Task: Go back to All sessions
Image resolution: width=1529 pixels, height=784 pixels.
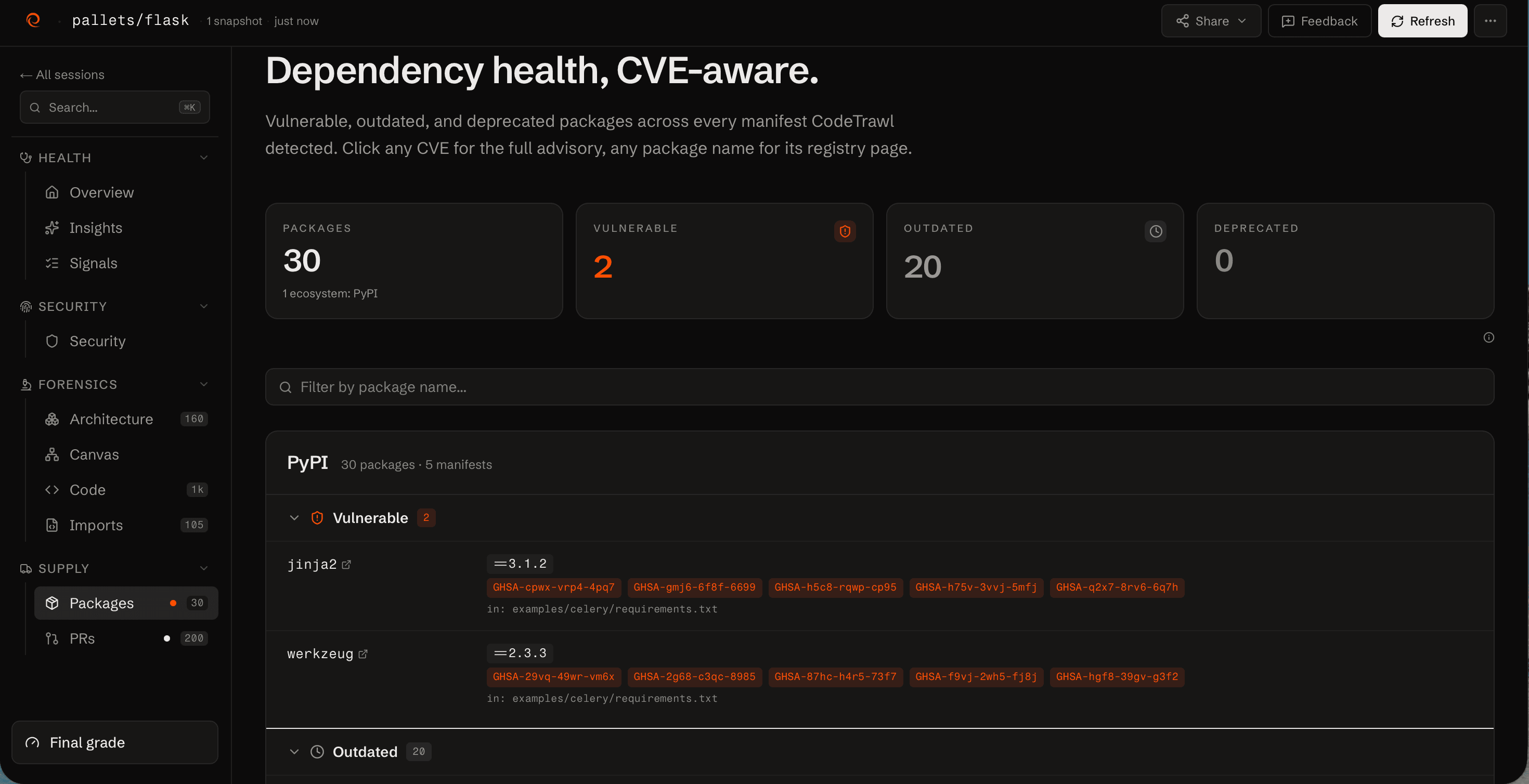Action: pyautogui.click(x=62, y=75)
